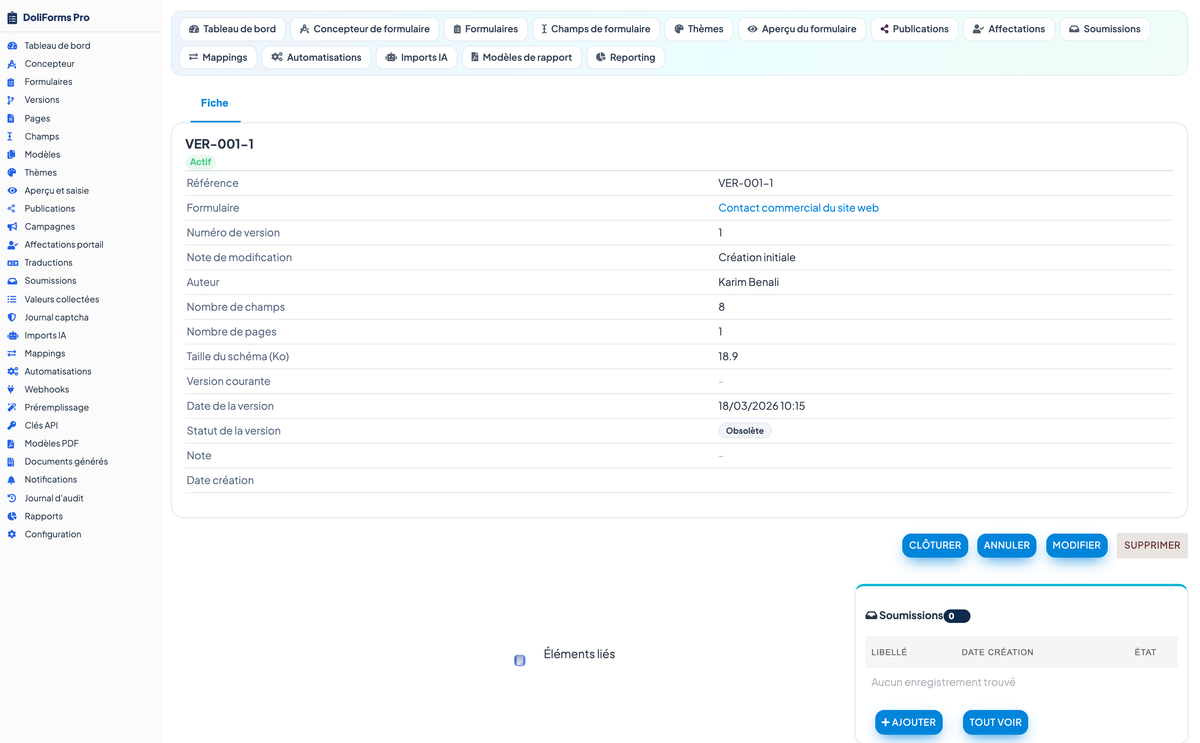This screenshot has height=743, width=1200.
Task: Go to the Modèles de rapport tab
Action: (521, 57)
